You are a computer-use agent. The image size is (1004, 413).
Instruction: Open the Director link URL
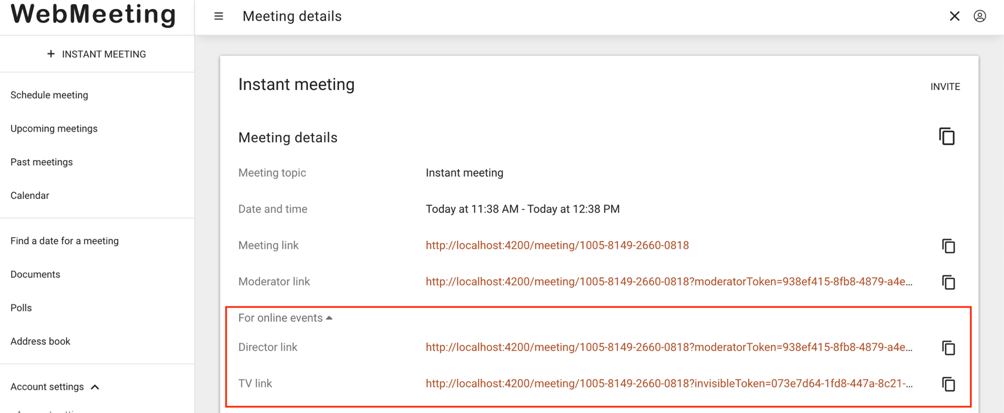click(669, 348)
